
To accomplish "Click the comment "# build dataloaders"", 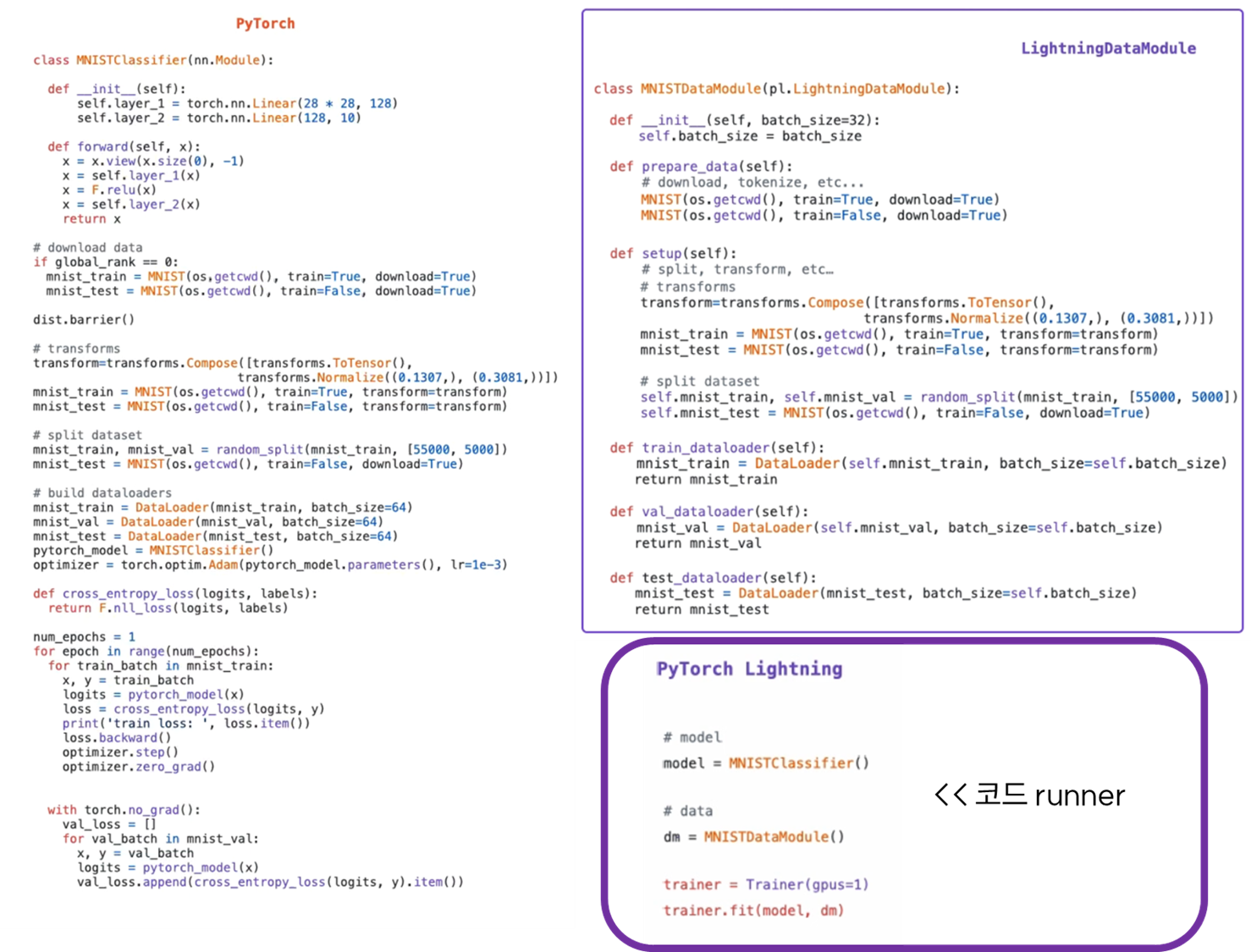I will 102,493.
